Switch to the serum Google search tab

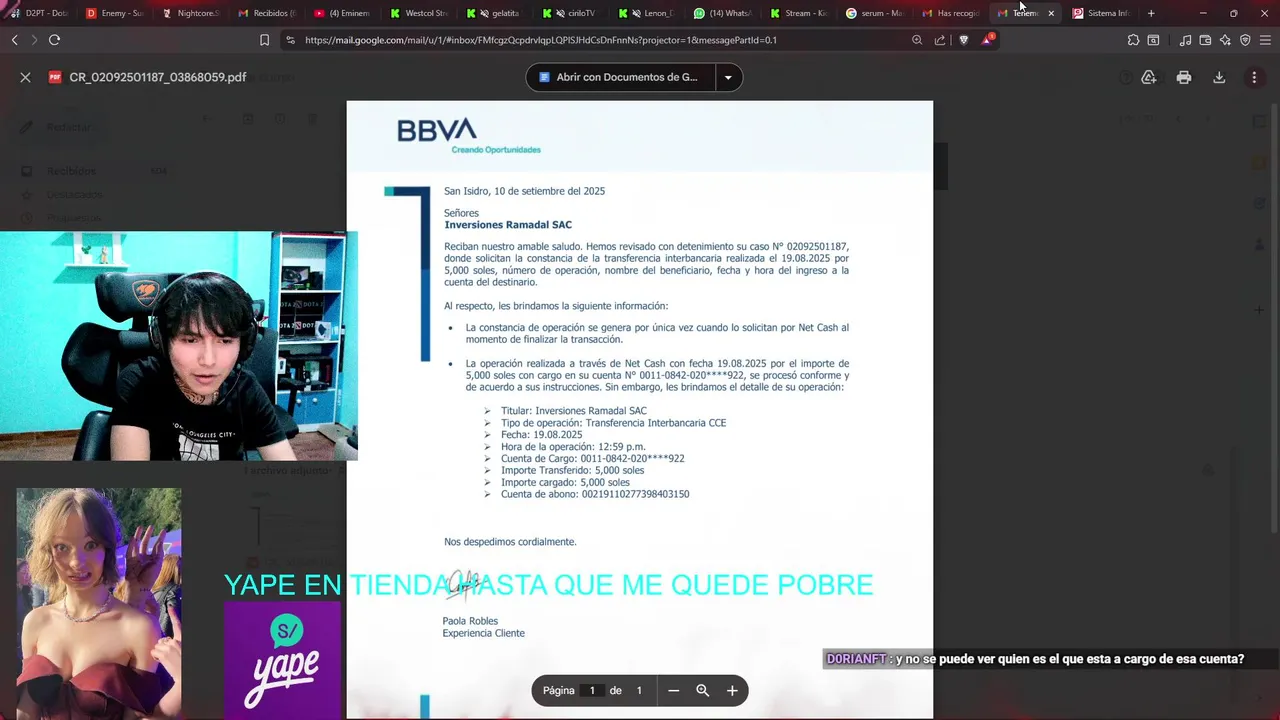click(875, 13)
